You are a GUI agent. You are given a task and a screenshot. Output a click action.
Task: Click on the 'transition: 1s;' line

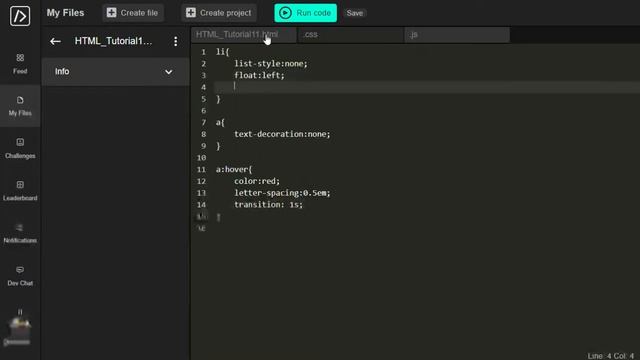(x=269, y=204)
